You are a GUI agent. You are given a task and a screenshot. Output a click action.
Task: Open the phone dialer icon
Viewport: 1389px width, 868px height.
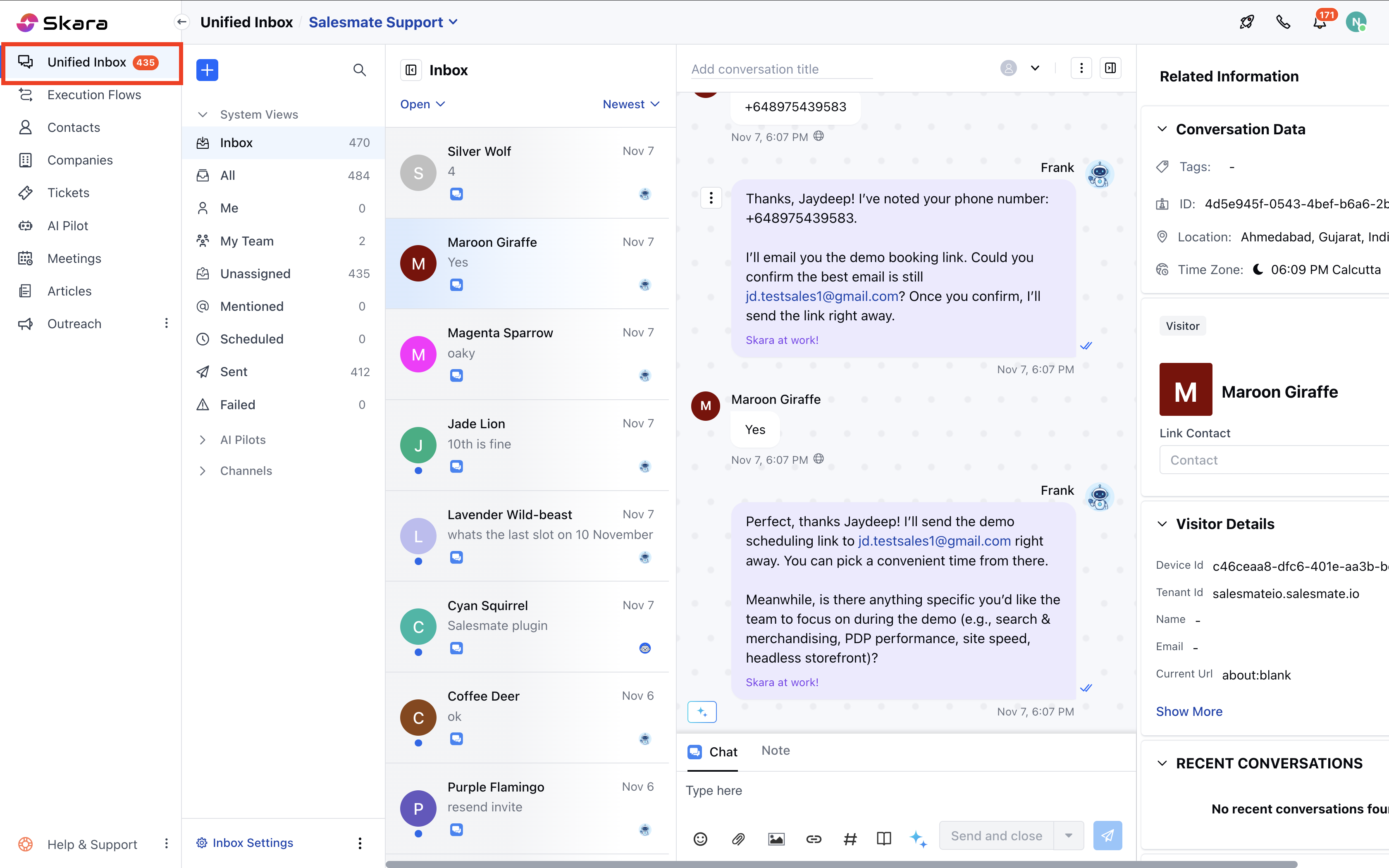point(1283,22)
